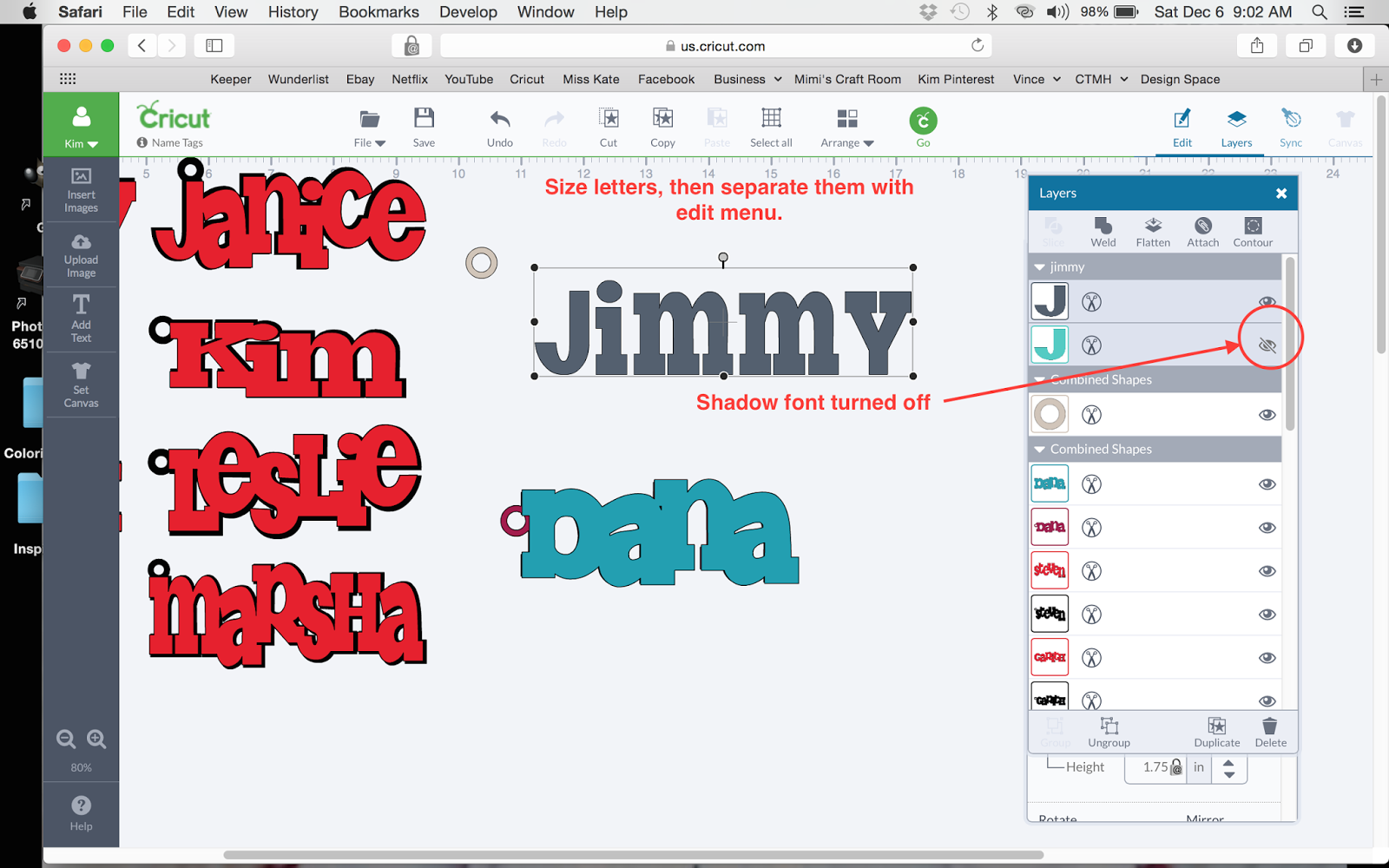
Task: Select the Weld tool in Layers panel
Action: [1103, 230]
